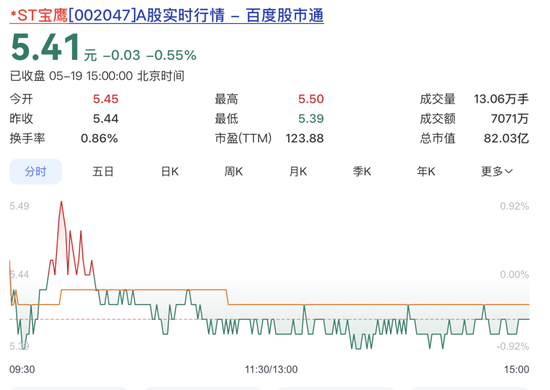
Task: Select the 分时 tab
Action: [35, 172]
